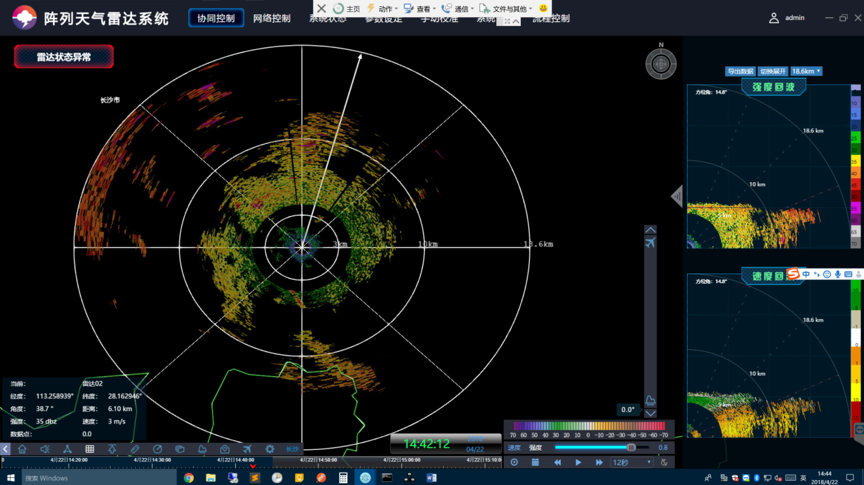Click the 导出数据 button
This screenshot has height=485, width=864.
[740, 71]
